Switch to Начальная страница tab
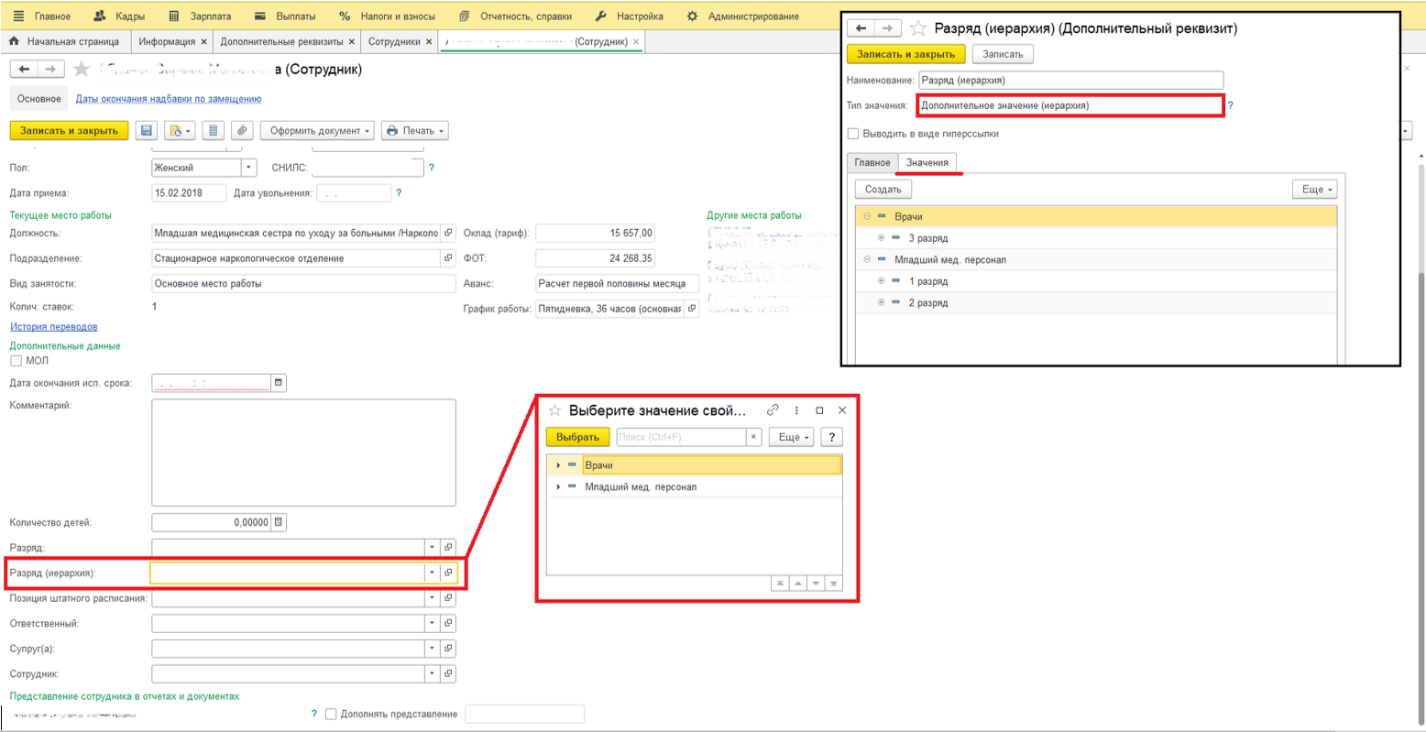 tap(64, 42)
